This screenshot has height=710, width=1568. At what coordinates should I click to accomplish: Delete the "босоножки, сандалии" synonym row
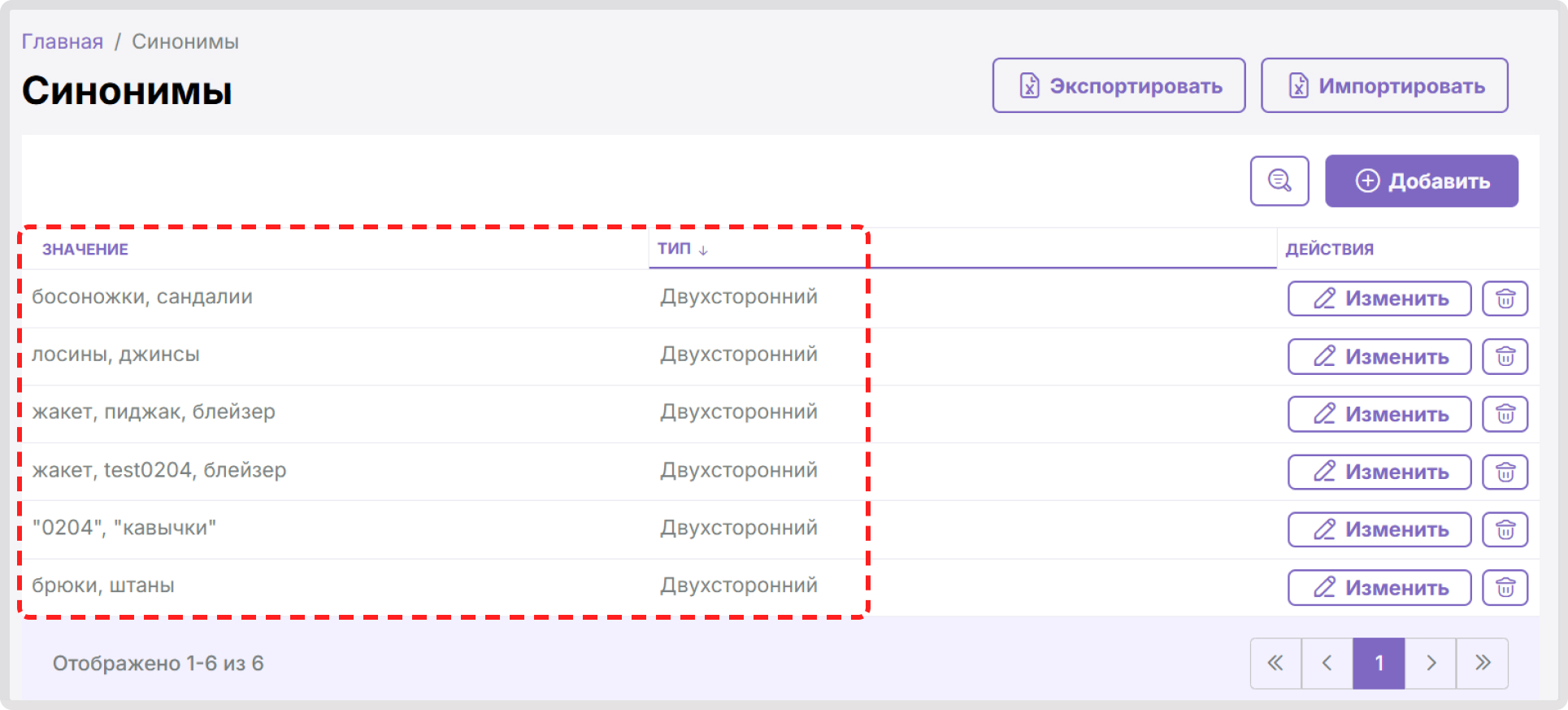pyautogui.click(x=1505, y=298)
